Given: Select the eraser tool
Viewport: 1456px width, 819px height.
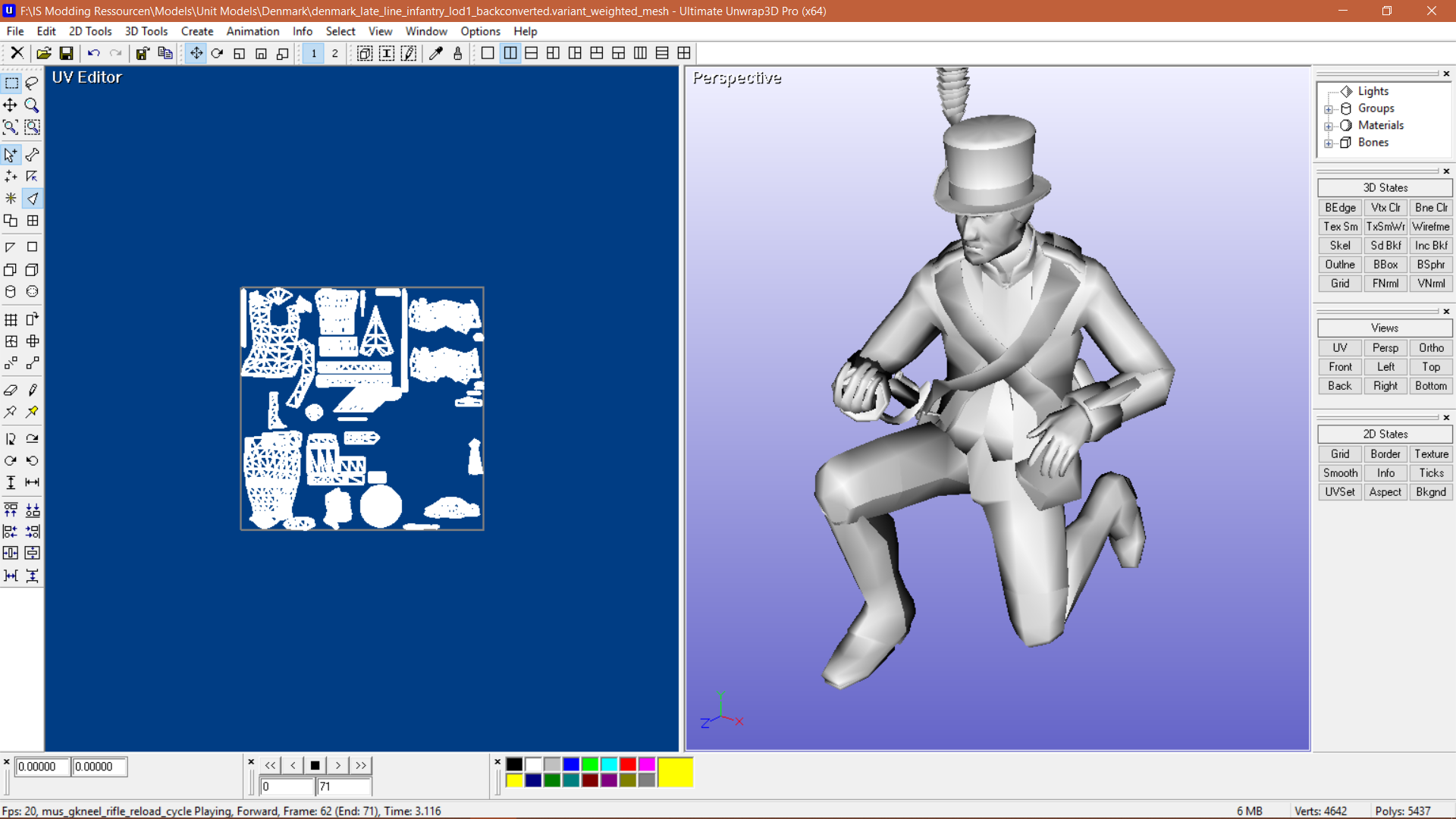Looking at the screenshot, I should (11, 390).
